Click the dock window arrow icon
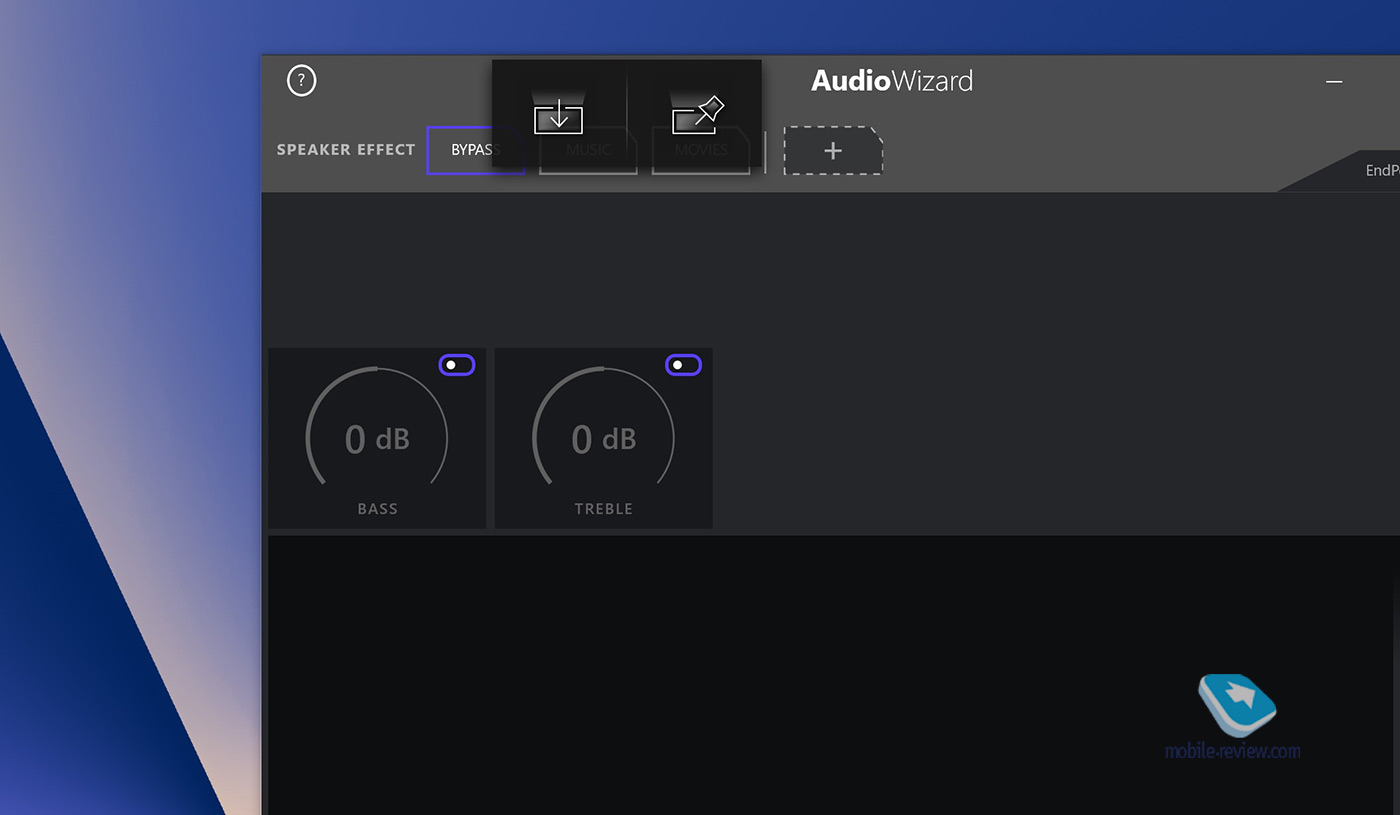1400x815 pixels. [558, 115]
